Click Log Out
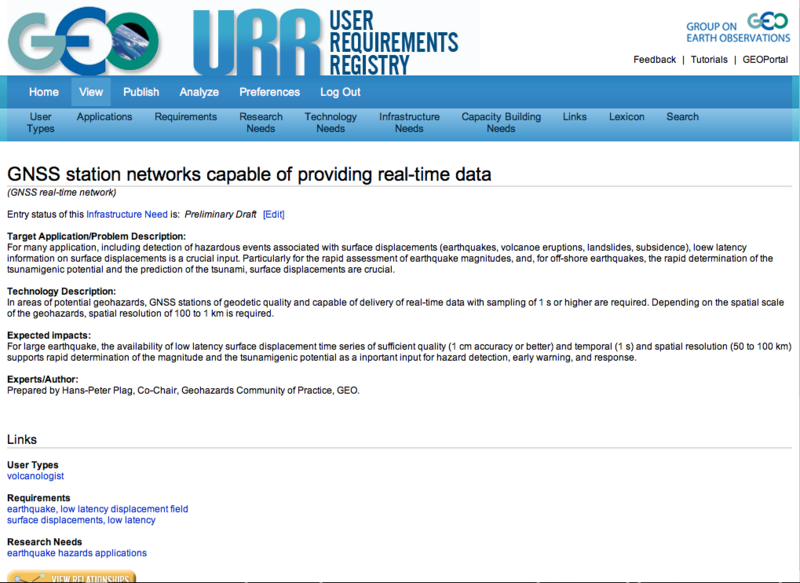 pos(340,92)
